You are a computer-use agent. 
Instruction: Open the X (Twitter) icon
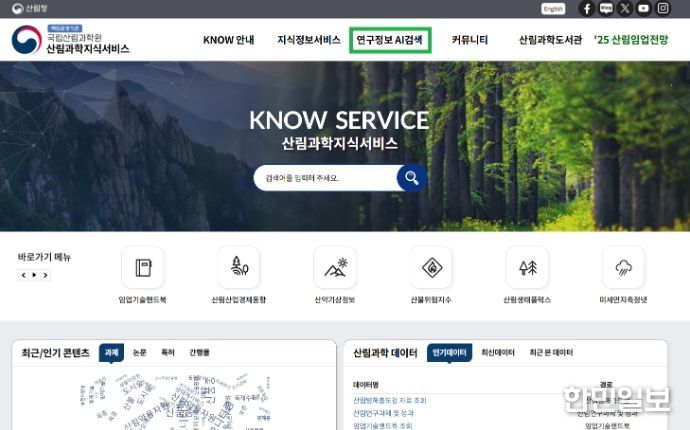(x=624, y=8)
